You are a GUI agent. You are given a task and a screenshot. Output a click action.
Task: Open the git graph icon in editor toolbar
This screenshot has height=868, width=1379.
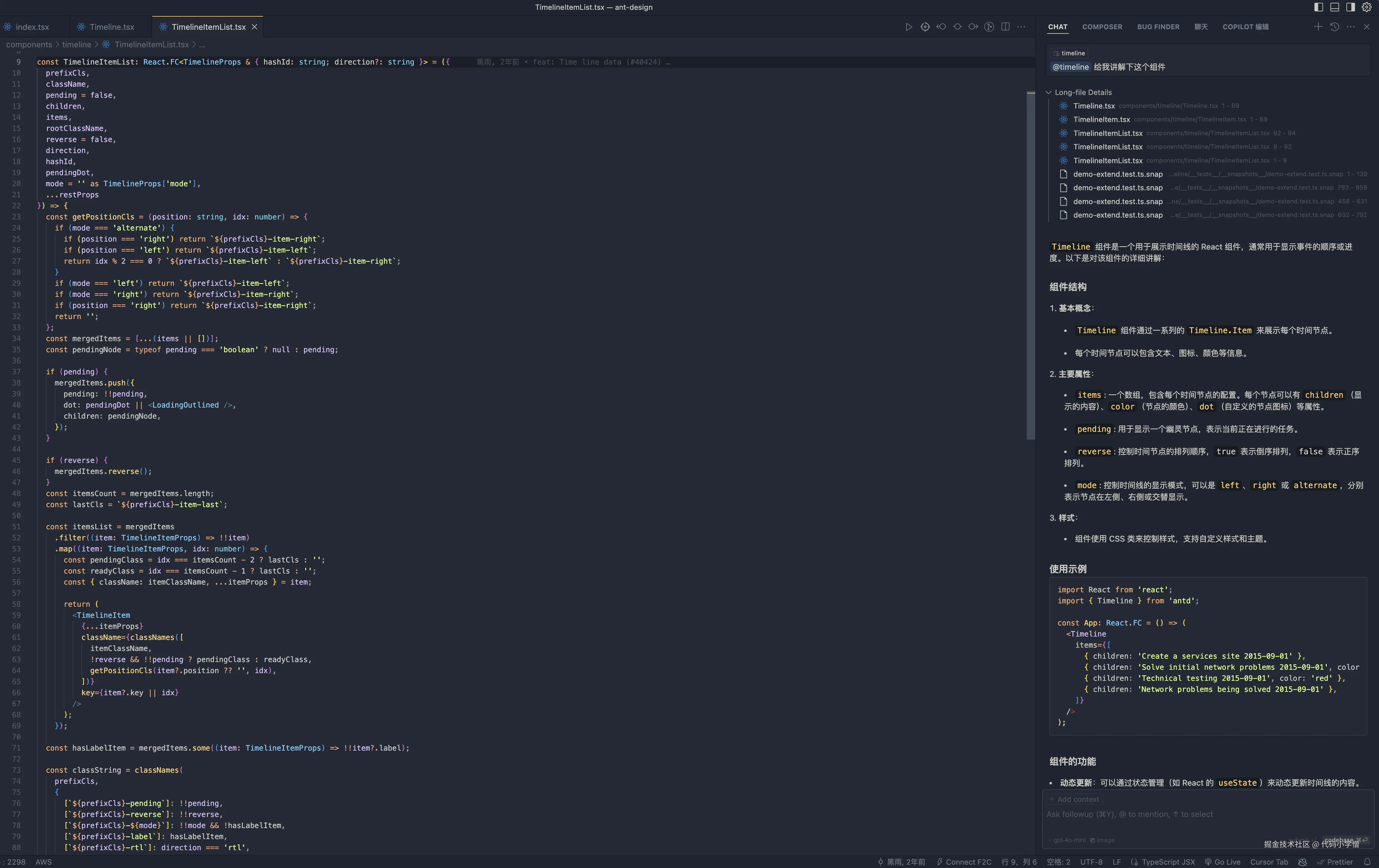click(989, 27)
